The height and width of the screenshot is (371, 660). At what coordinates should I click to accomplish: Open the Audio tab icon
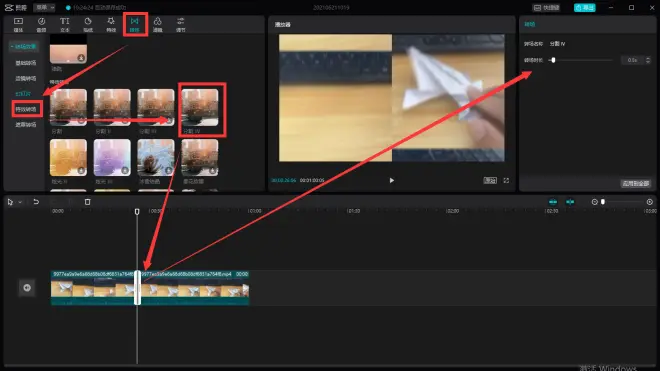pos(41,24)
